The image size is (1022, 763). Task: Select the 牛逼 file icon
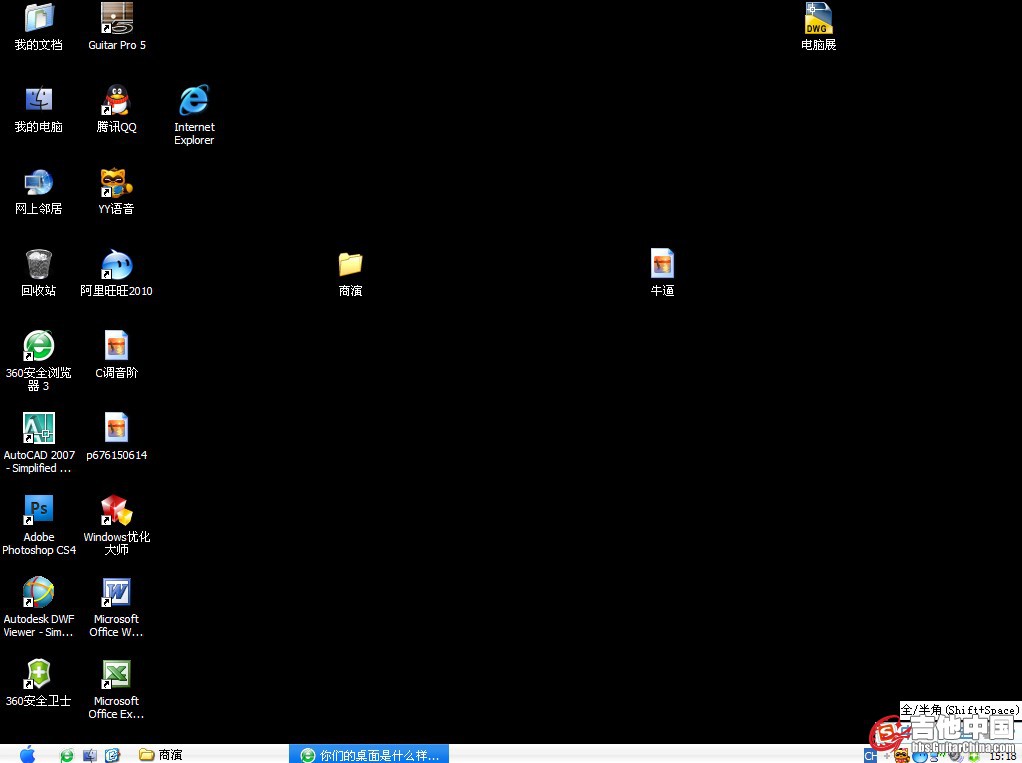pos(662,274)
